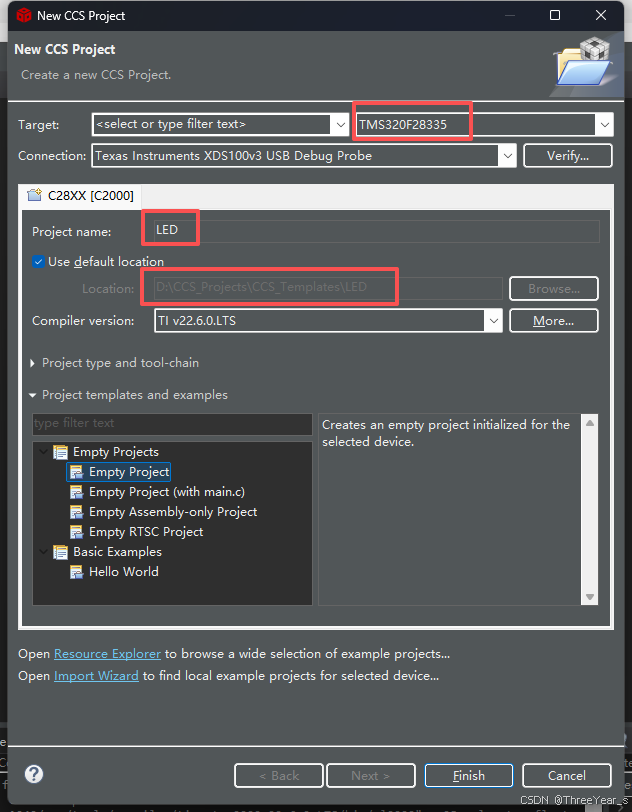The height and width of the screenshot is (812, 632).
Task: Click the templates type filter text field
Action: (172, 423)
